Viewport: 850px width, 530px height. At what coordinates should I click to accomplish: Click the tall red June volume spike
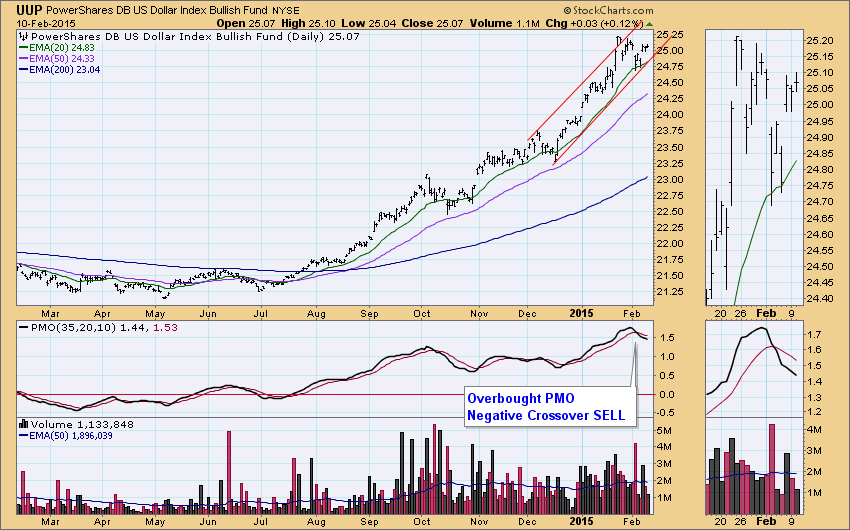(229, 473)
